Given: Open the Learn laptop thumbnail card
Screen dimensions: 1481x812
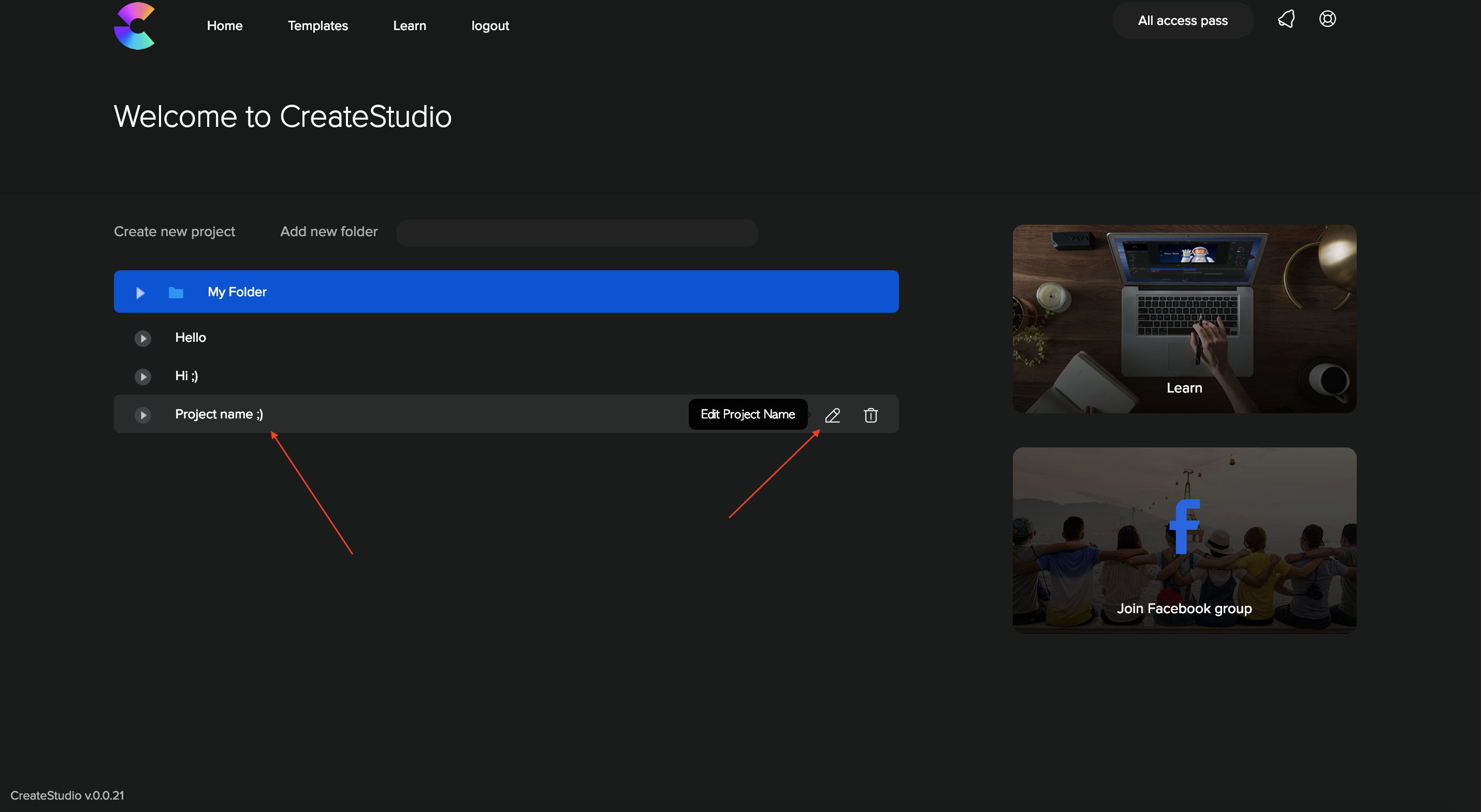Looking at the screenshot, I should (1184, 318).
